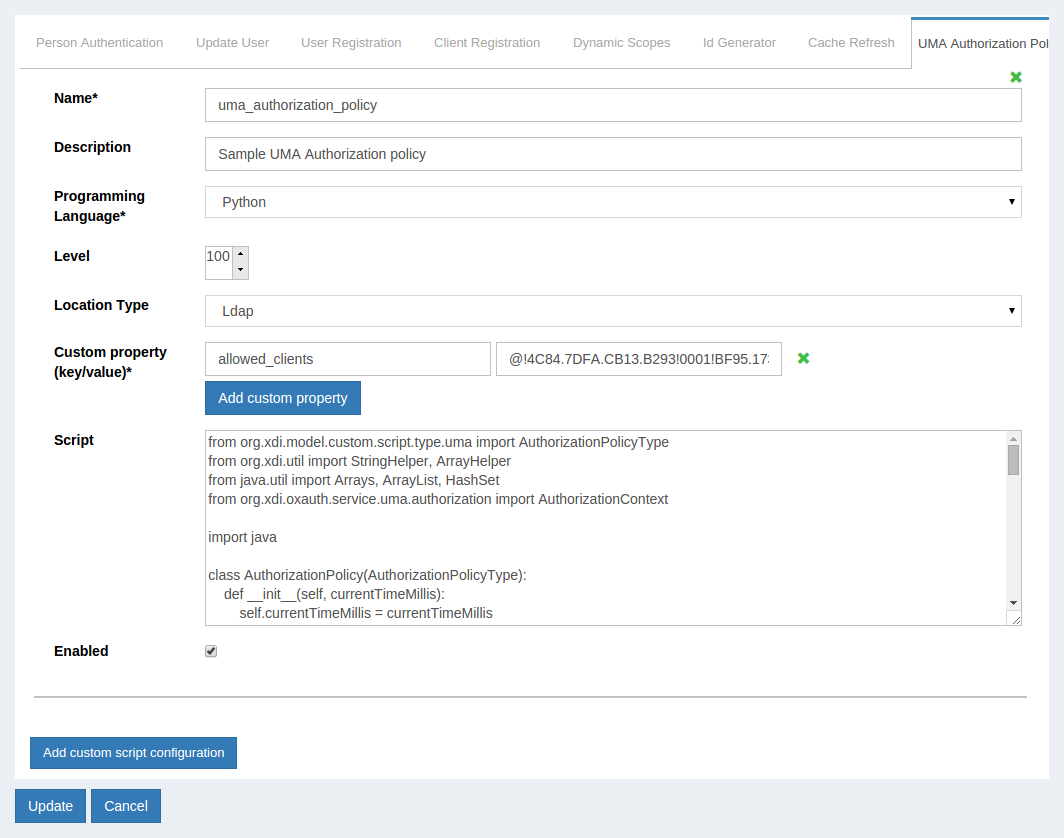This screenshot has width=1064, height=838.
Task: Click the script scrollbar down arrow
Action: (1013, 604)
